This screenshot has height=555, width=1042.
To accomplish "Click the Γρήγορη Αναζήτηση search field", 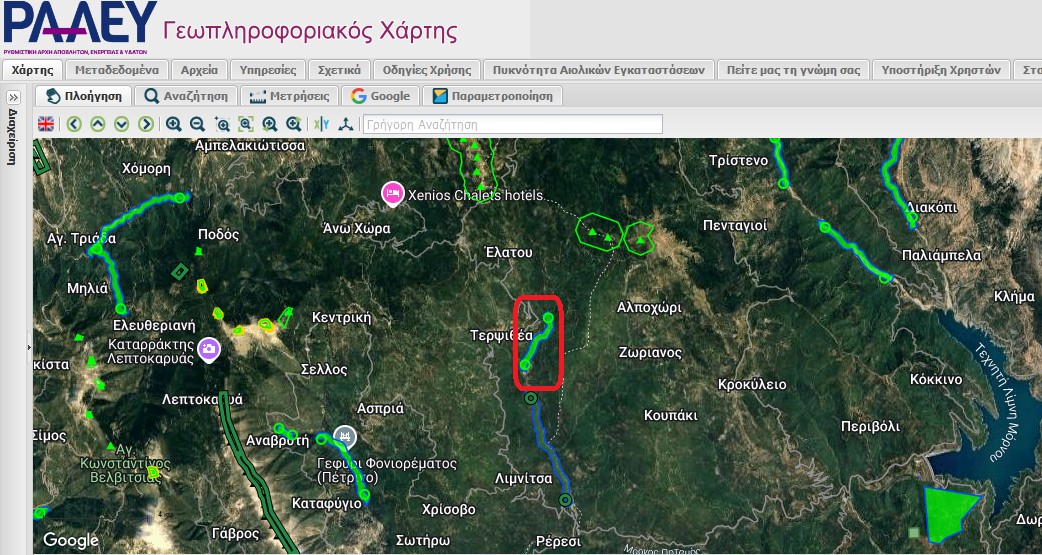I will (x=512, y=124).
